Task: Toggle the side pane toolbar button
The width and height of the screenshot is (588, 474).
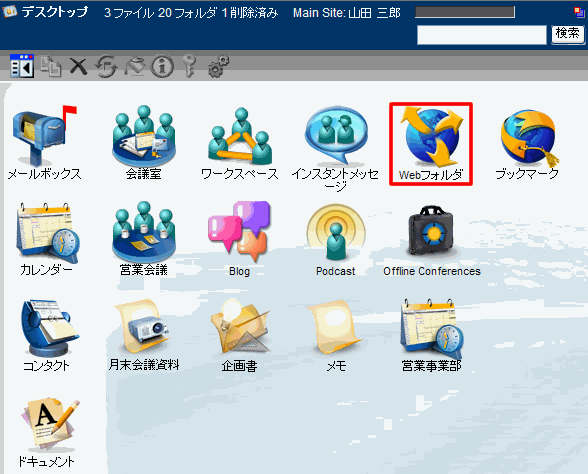Action: click(x=22, y=66)
